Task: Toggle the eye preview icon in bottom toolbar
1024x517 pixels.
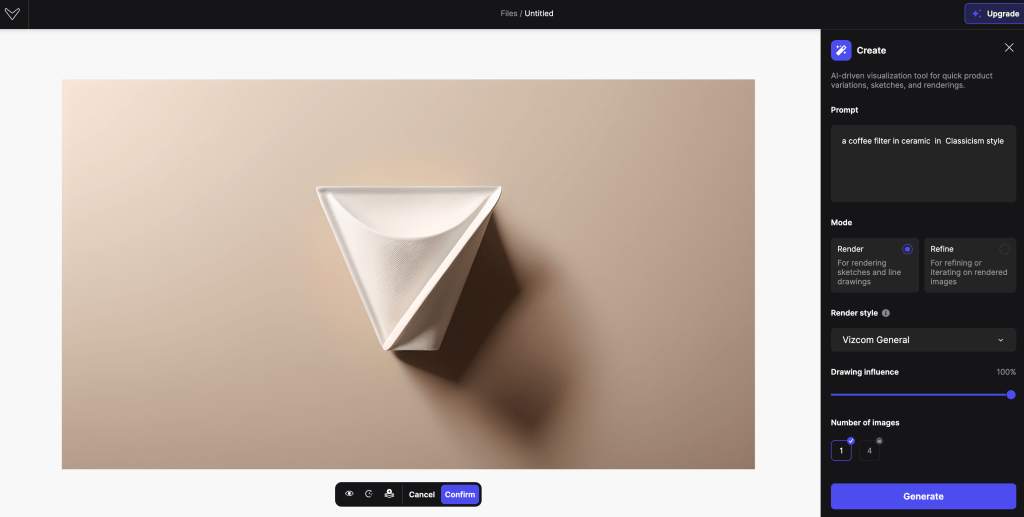Action: (x=349, y=494)
